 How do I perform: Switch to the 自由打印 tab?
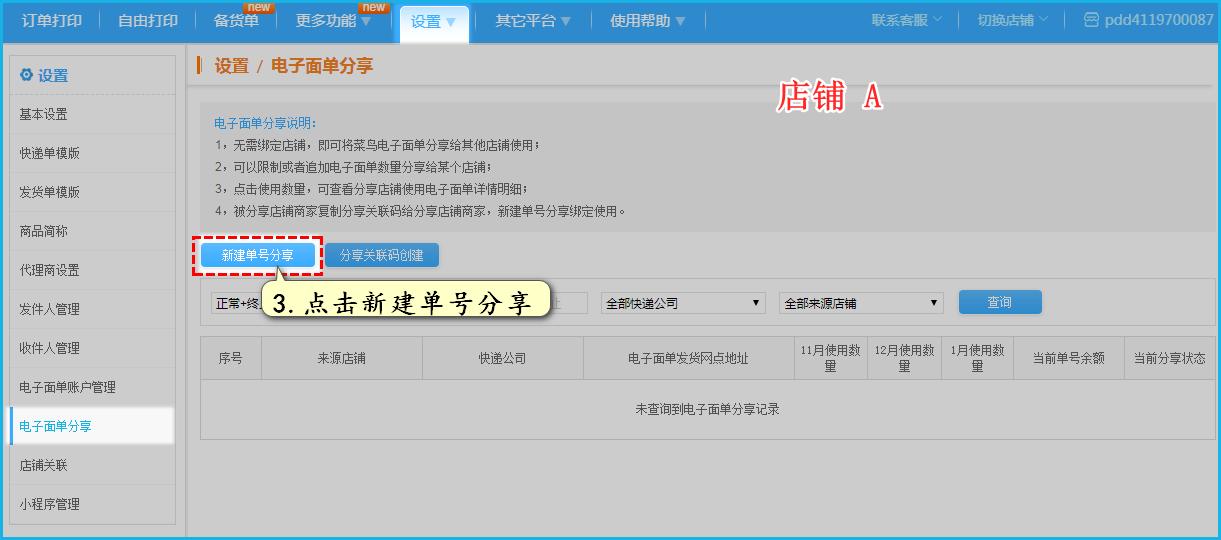[148, 21]
